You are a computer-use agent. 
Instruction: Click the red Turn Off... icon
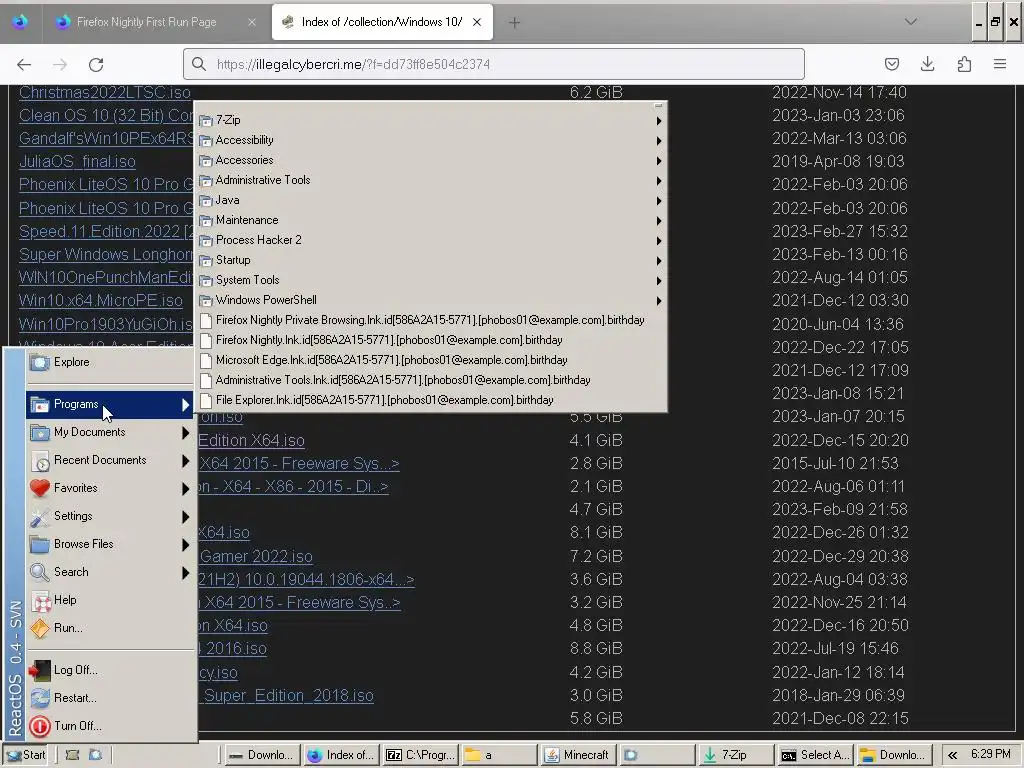(x=40, y=726)
